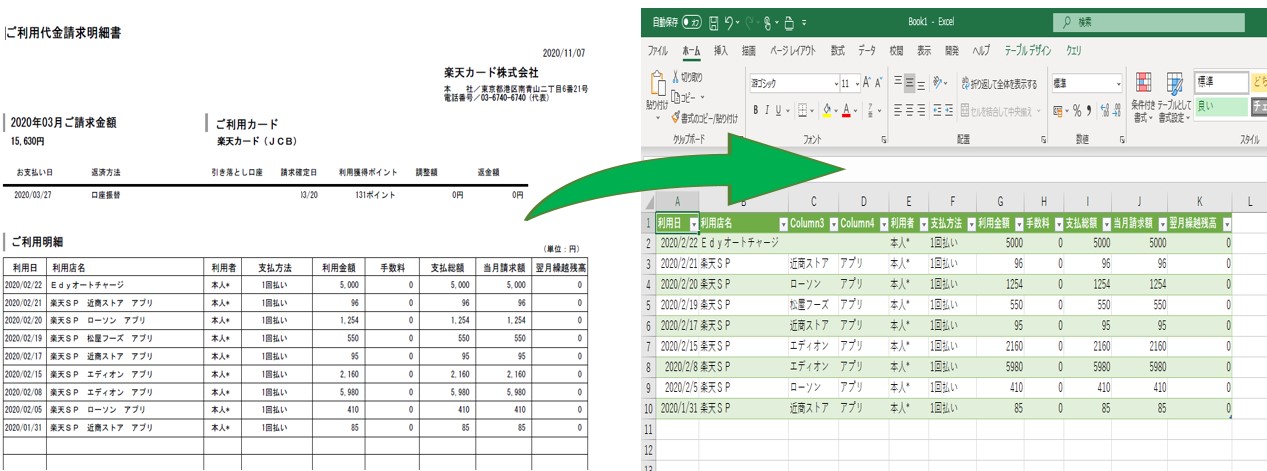The width and height of the screenshot is (1267, 471).
Task: Click the Save icon in quick access toolbar
Action: [x=714, y=21]
